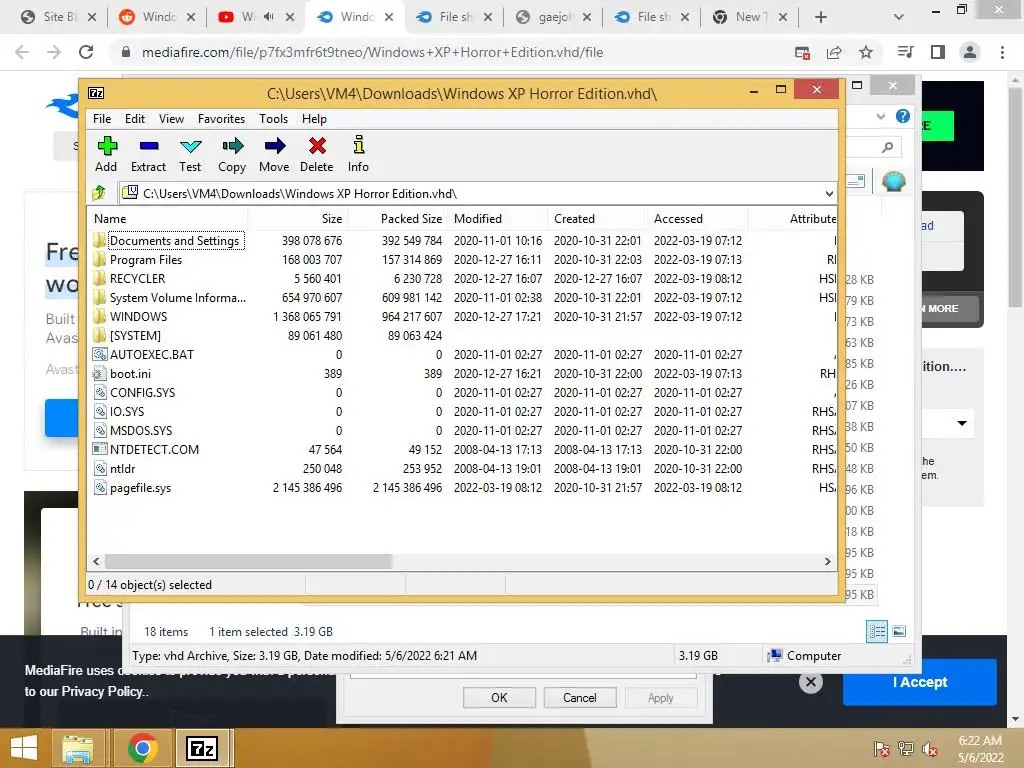Open the Chrome three-dot menu
Image resolution: width=1024 pixels, height=768 pixels.
coord(1002,52)
